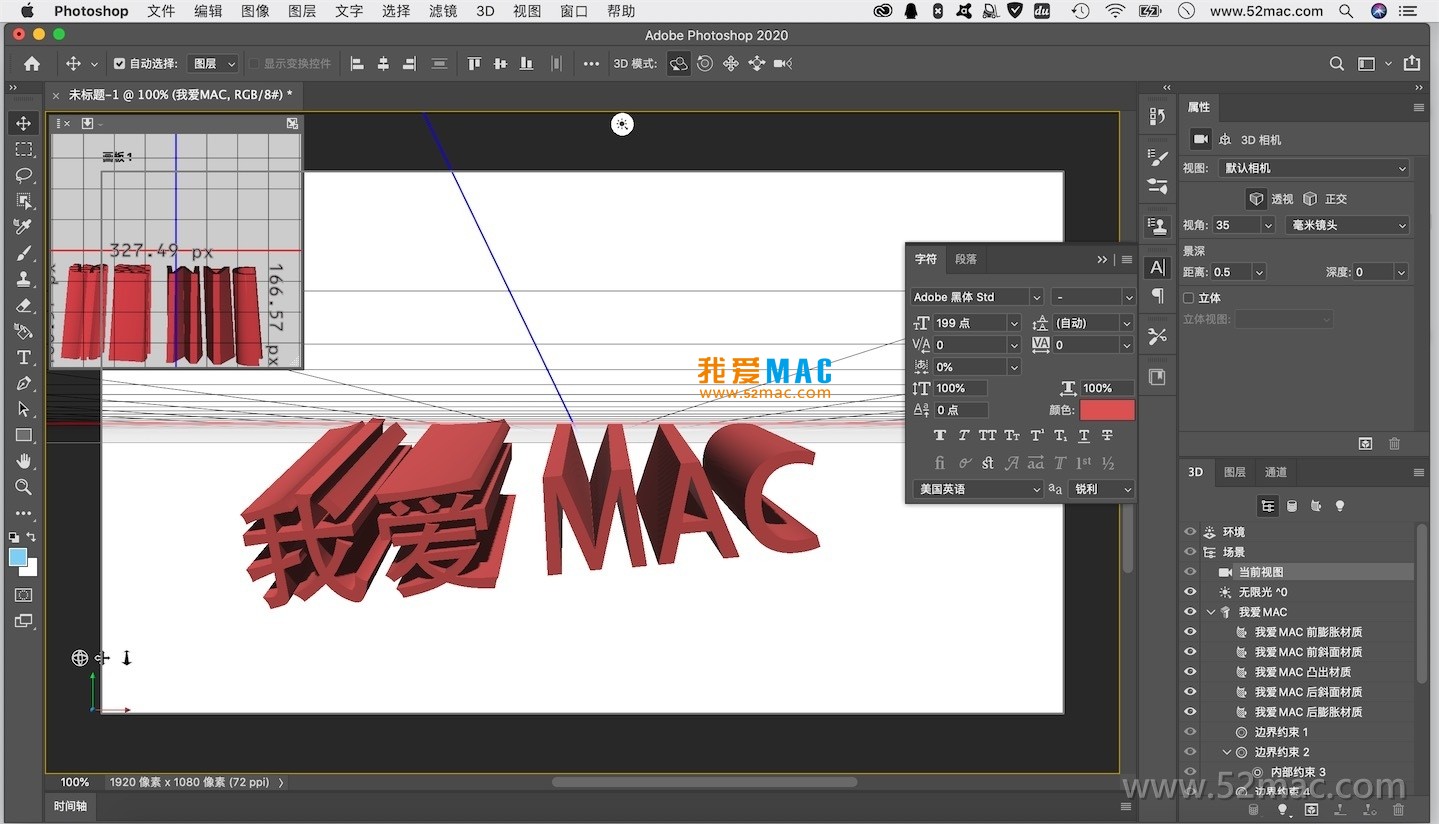Filter 3D panel by lights bulb icon

click(1341, 506)
